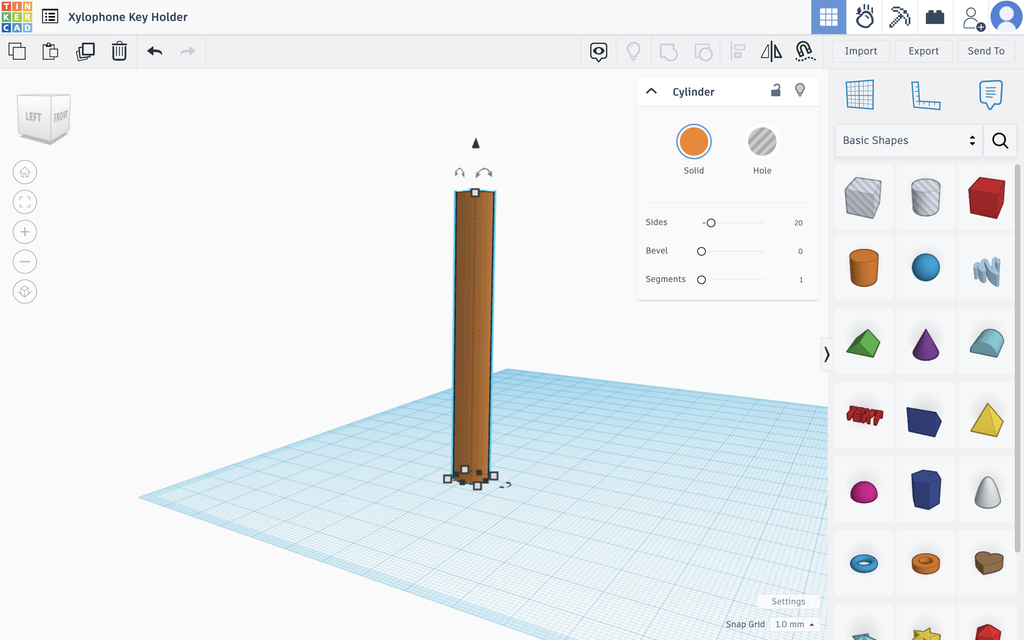Image resolution: width=1024 pixels, height=640 pixels.
Task: Open the Bricks mode icon
Action: coord(935,17)
